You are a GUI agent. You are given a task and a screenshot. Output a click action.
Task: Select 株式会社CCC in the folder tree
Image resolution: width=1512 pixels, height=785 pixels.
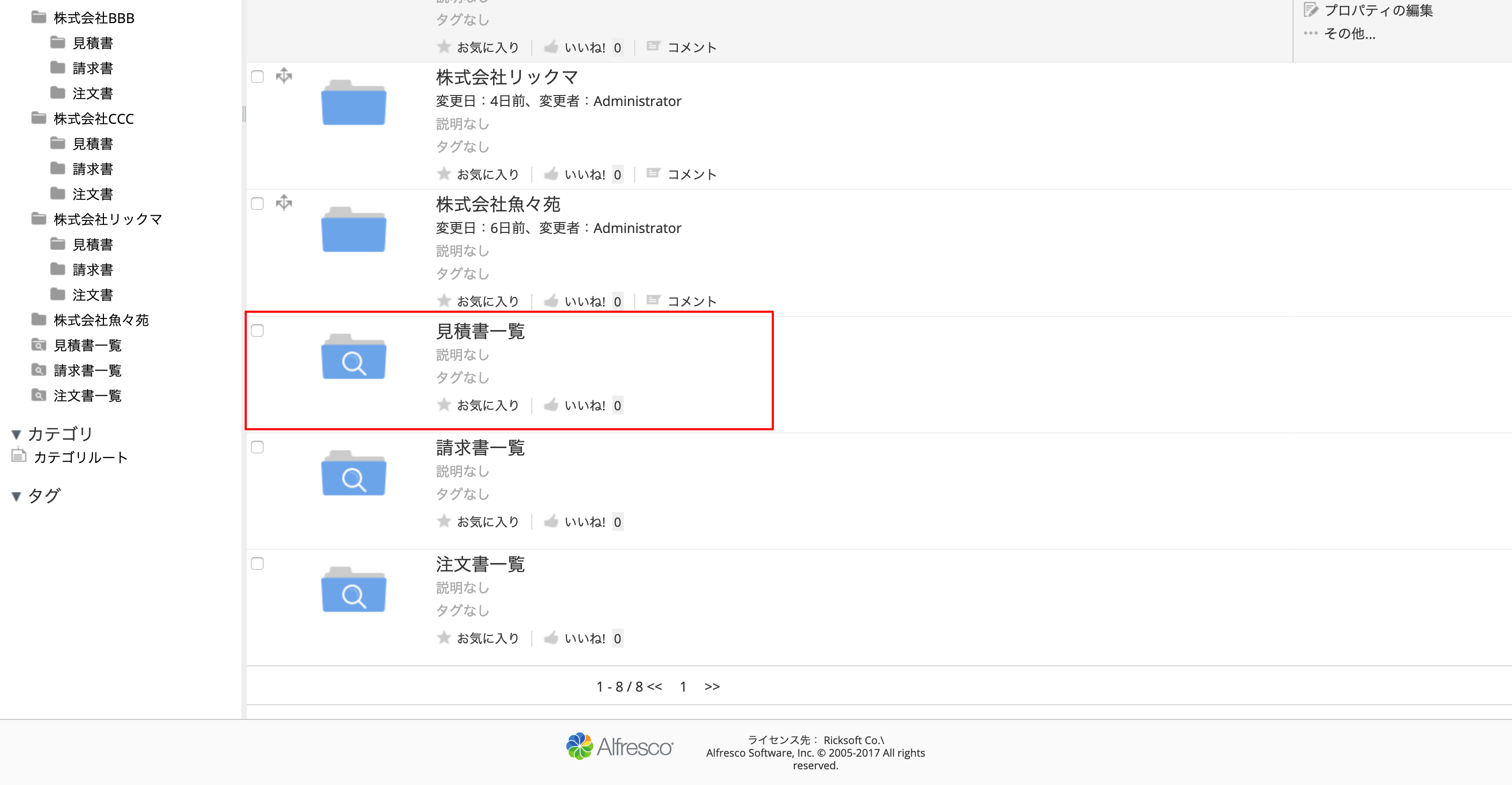93,119
